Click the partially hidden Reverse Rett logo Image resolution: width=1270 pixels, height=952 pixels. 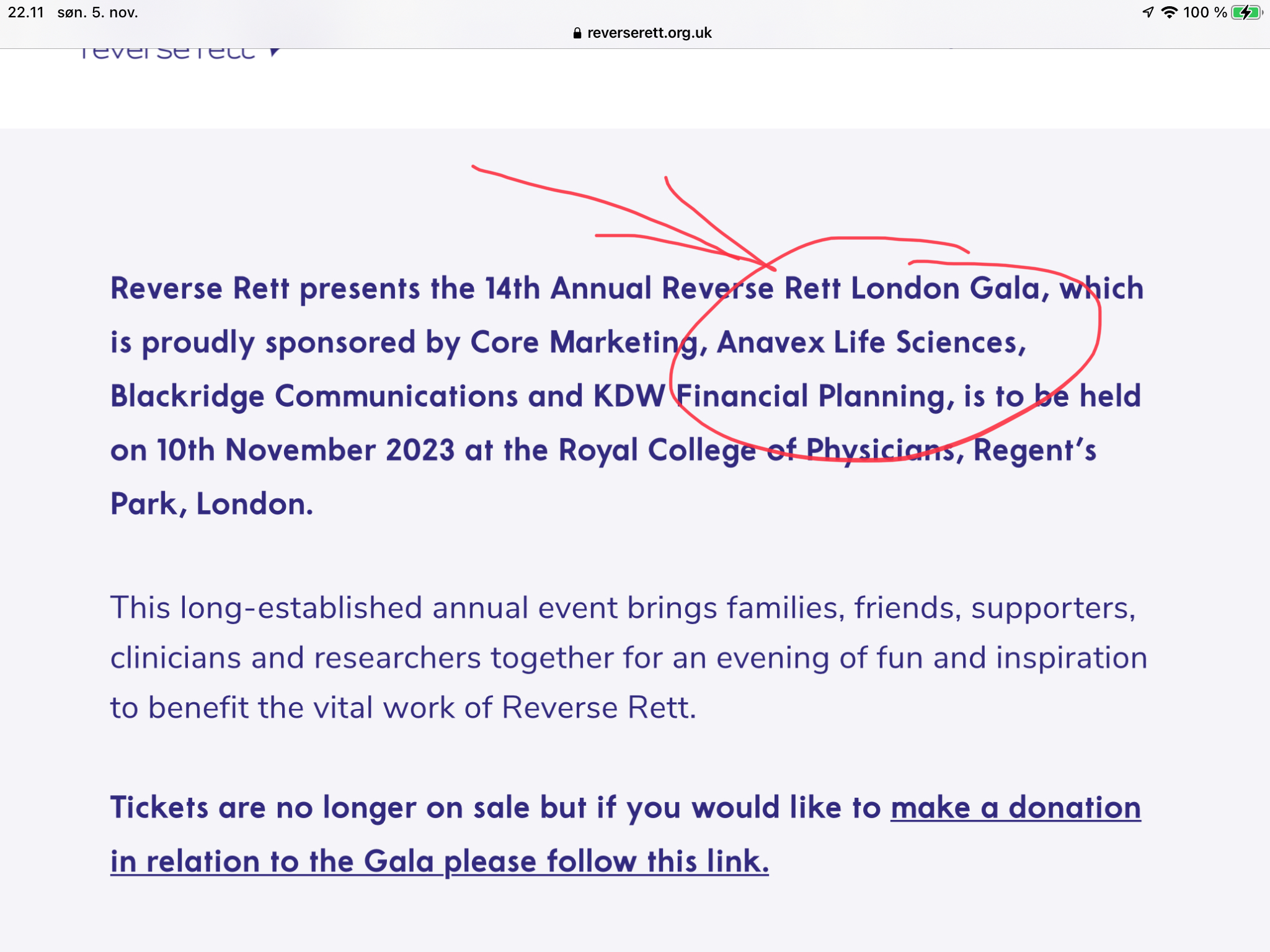pyautogui.click(x=167, y=54)
